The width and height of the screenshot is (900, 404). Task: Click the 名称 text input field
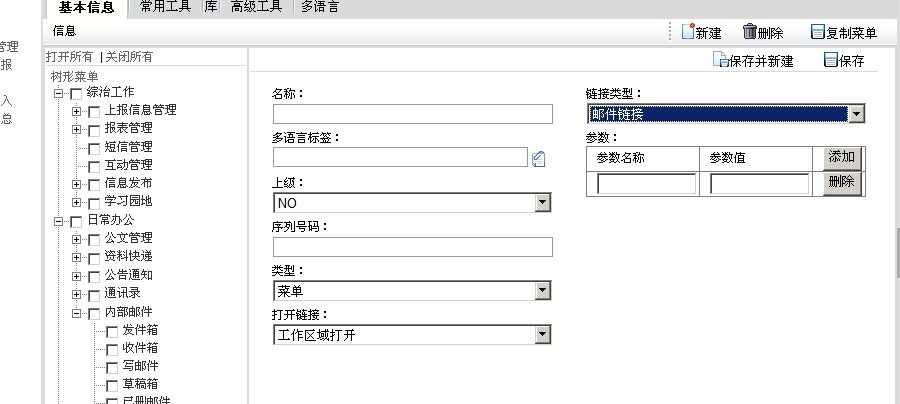(413, 114)
